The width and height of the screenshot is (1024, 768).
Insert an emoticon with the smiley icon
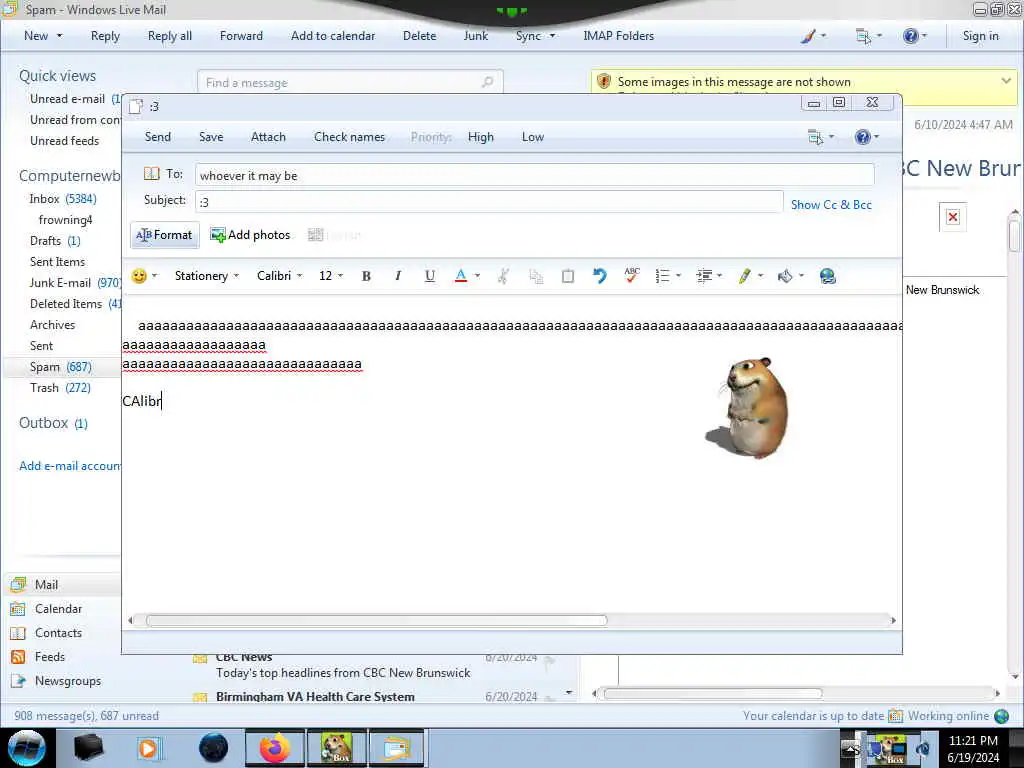(x=138, y=276)
